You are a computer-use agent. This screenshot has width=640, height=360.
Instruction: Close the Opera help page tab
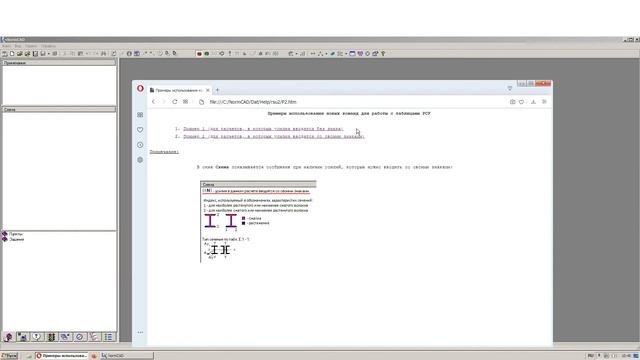point(208,90)
